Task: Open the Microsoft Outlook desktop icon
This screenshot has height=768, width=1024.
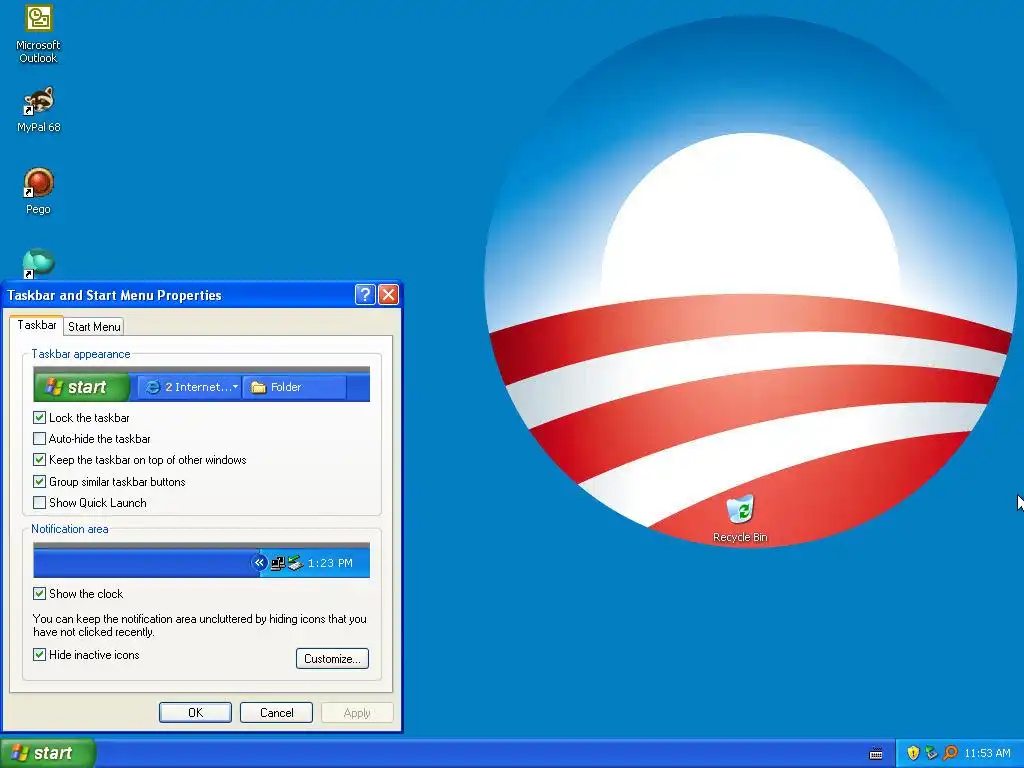Action: [x=39, y=33]
